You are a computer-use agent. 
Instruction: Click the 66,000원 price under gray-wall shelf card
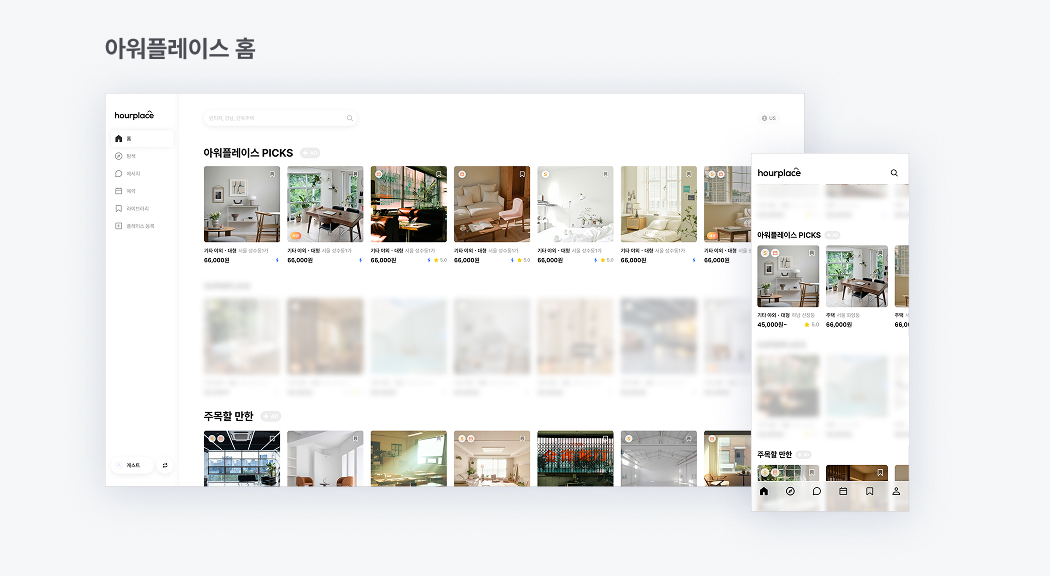216,260
